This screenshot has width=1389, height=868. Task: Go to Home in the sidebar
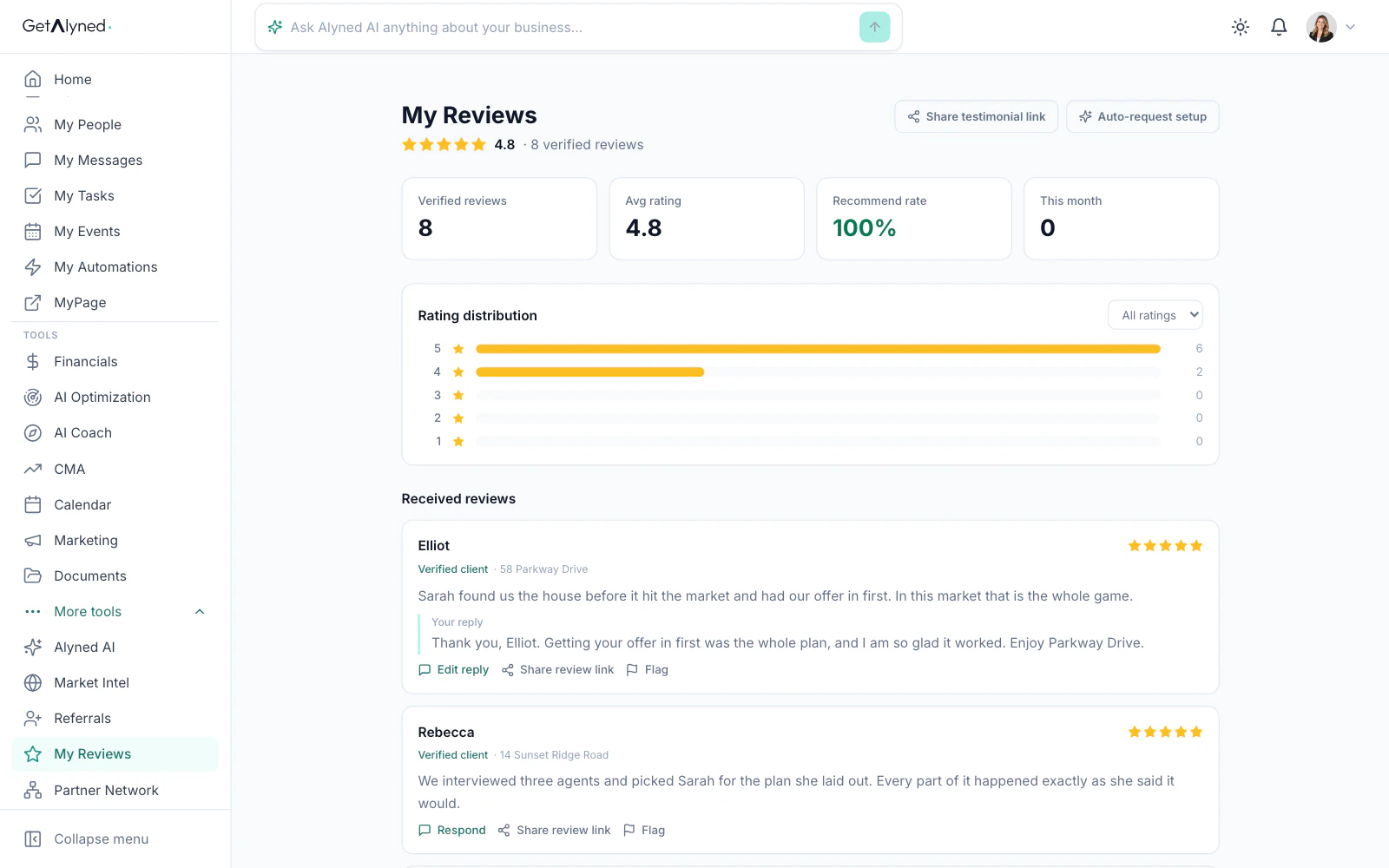coord(115,79)
